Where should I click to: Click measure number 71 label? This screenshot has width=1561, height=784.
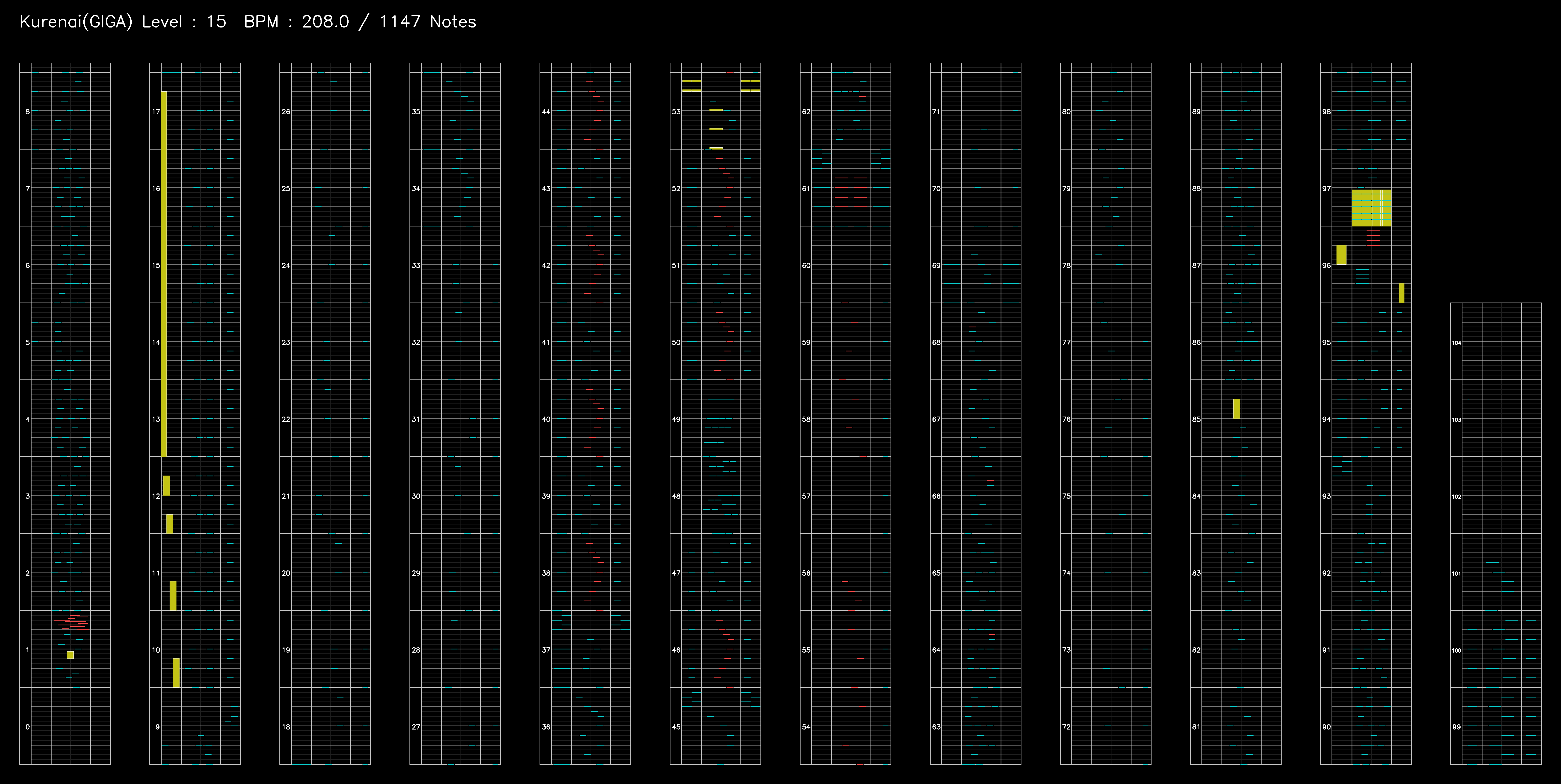[936, 111]
